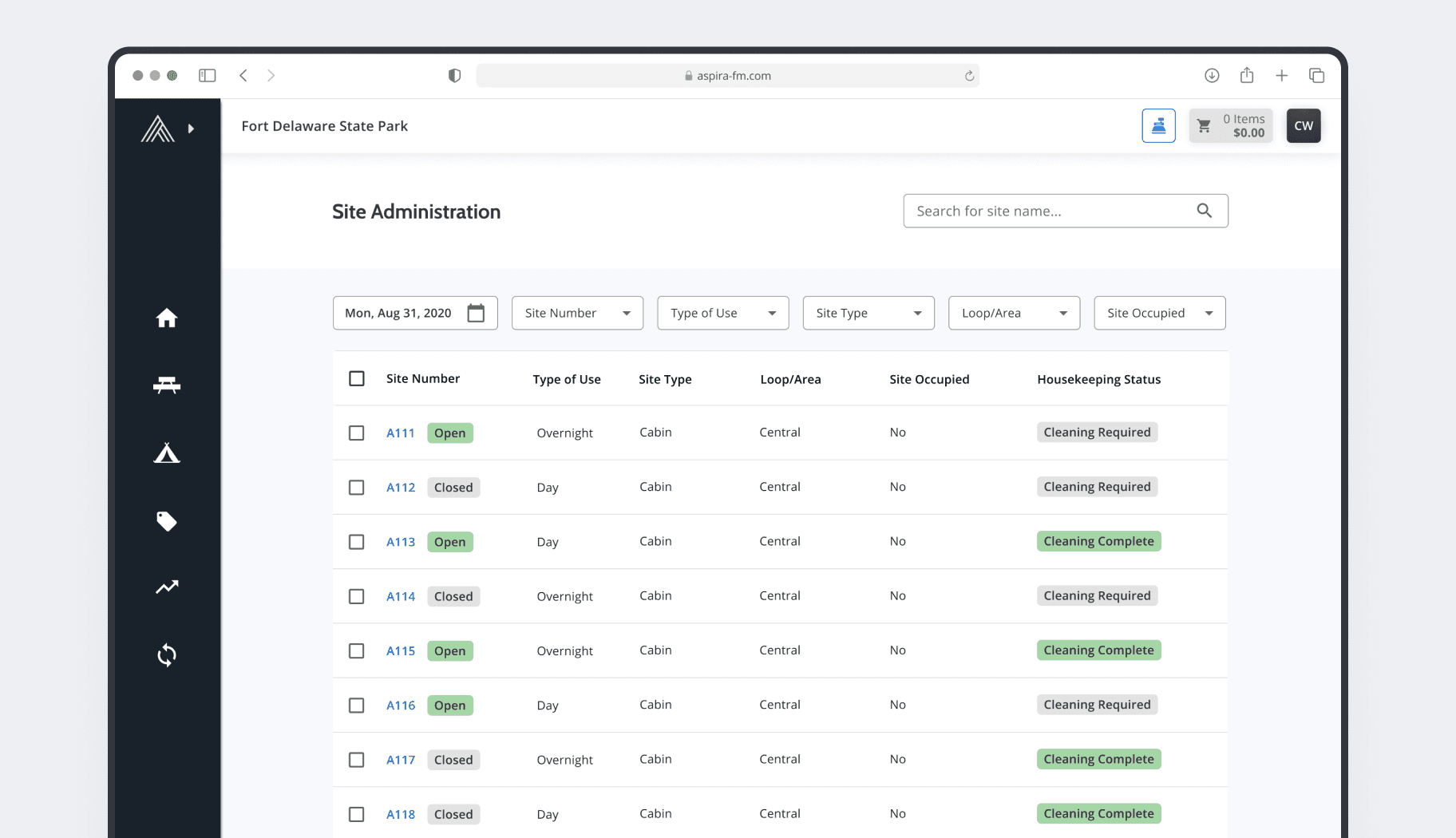Click the blue cash register icon
Screen dimensions: 1456x838
(x=1158, y=125)
